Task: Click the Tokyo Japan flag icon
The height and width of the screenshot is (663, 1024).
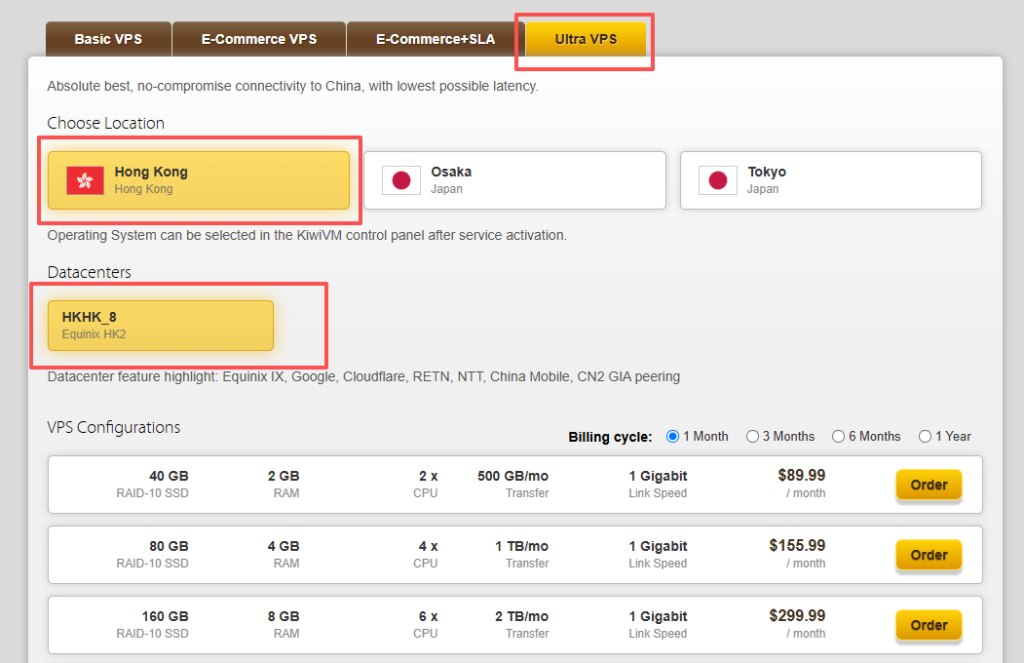Action: [x=717, y=180]
